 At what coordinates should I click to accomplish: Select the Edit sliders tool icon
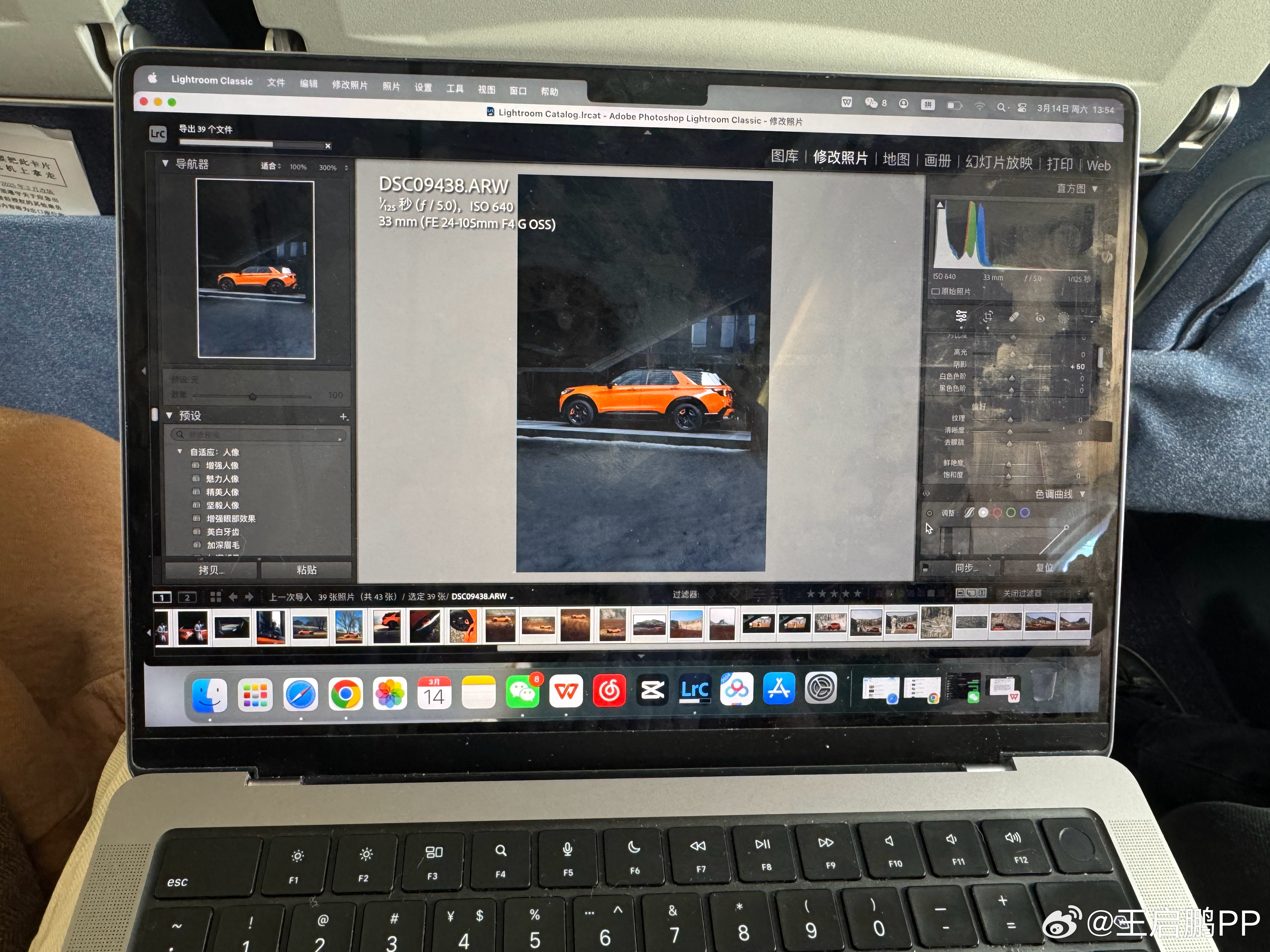pyautogui.click(x=961, y=316)
